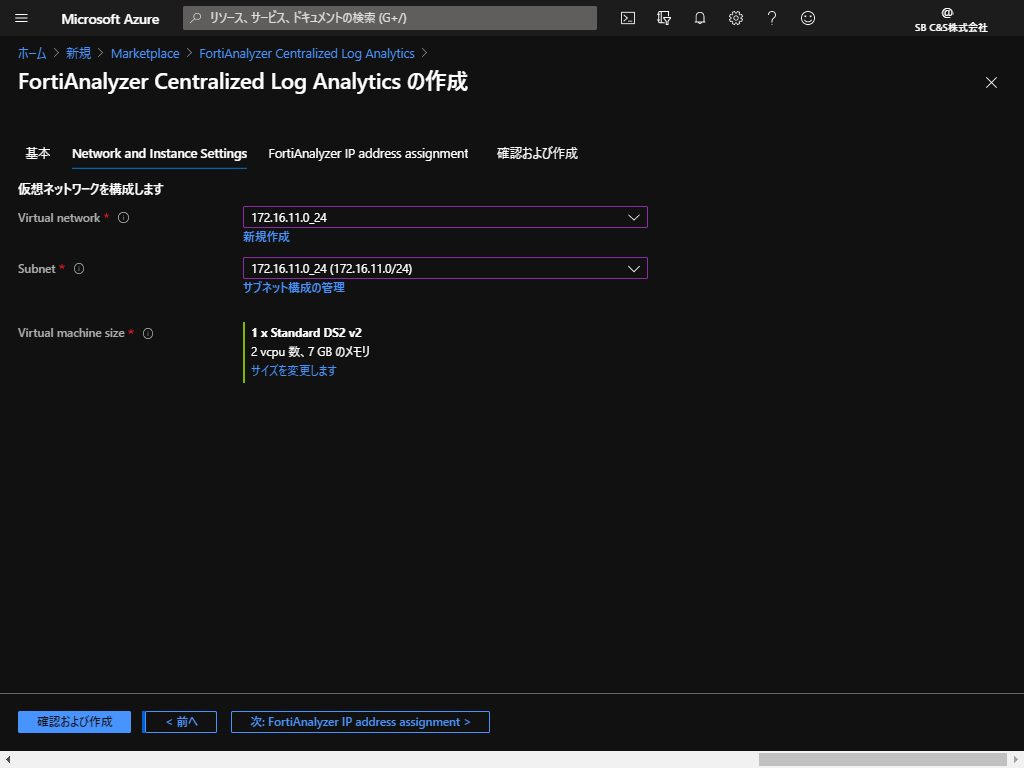Show info tooltip for Virtual machine size

click(x=148, y=334)
